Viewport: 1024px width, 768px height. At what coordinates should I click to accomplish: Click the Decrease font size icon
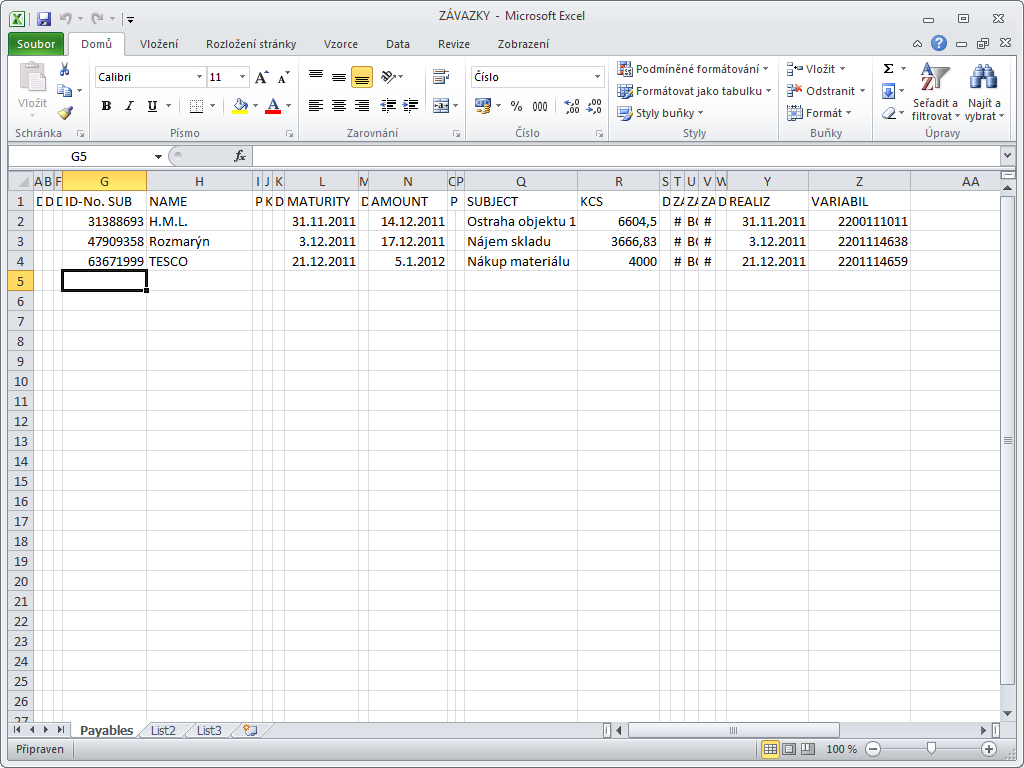click(283, 77)
